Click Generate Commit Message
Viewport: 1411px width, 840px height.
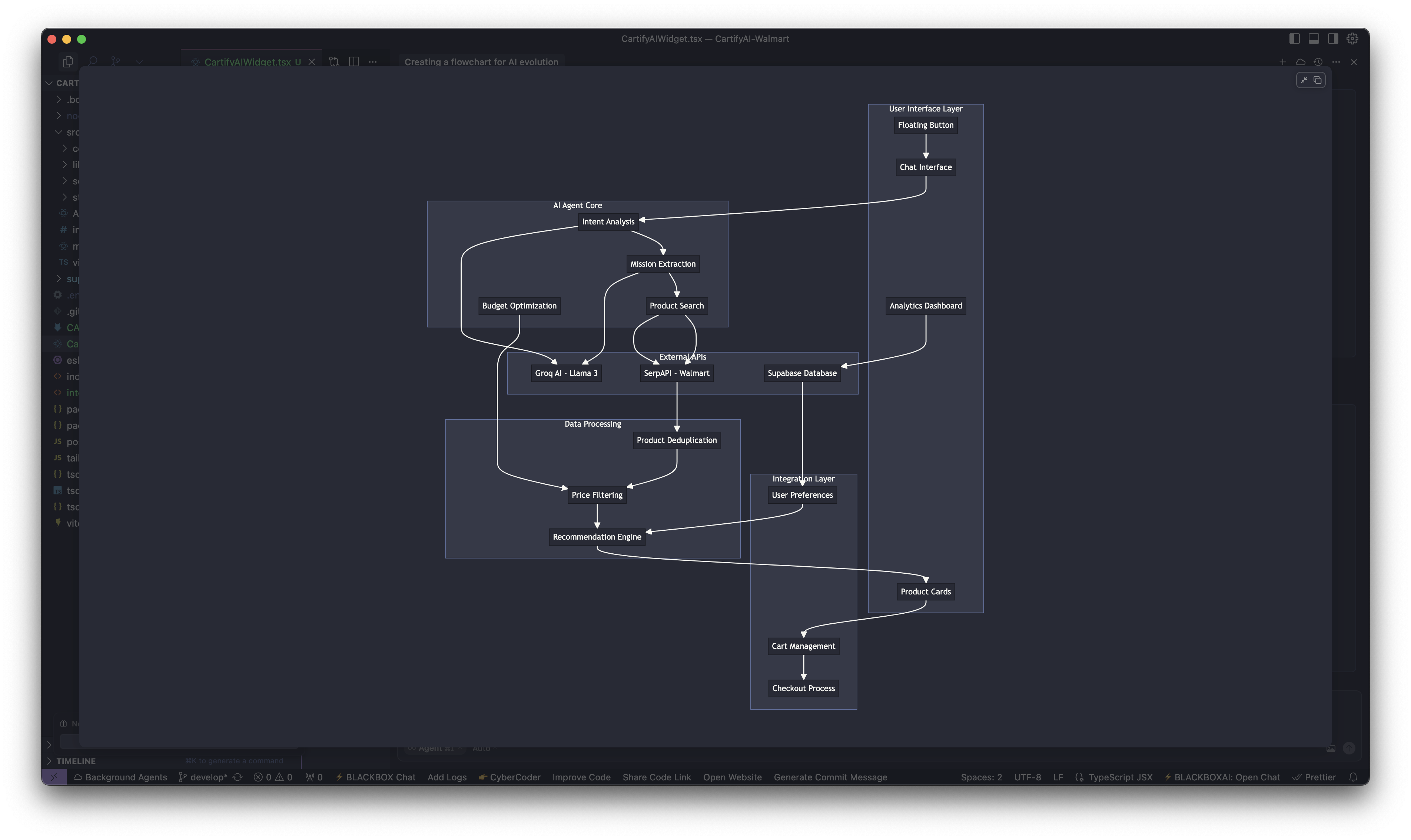pyautogui.click(x=830, y=777)
